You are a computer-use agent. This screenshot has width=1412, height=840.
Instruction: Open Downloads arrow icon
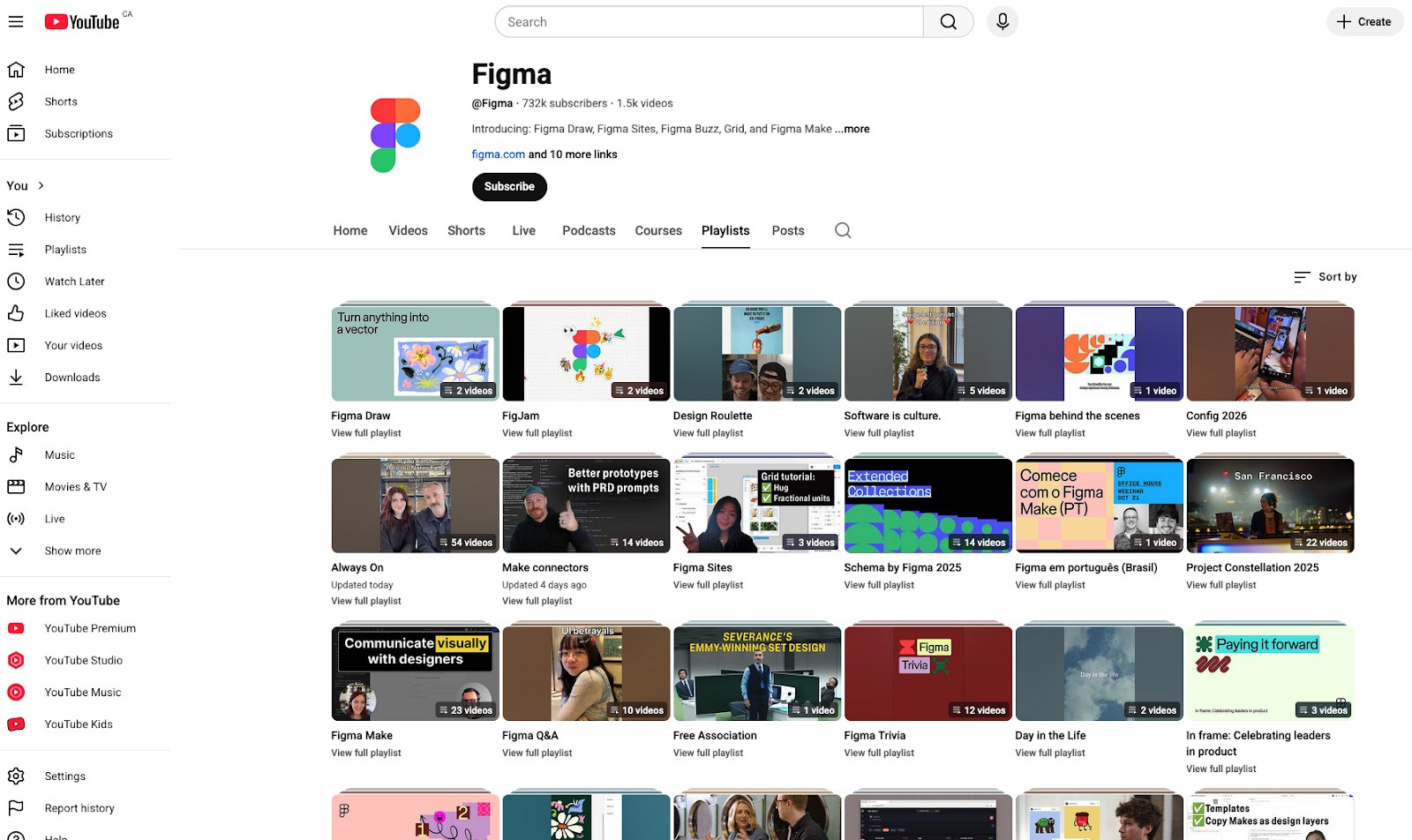(x=16, y=377)
